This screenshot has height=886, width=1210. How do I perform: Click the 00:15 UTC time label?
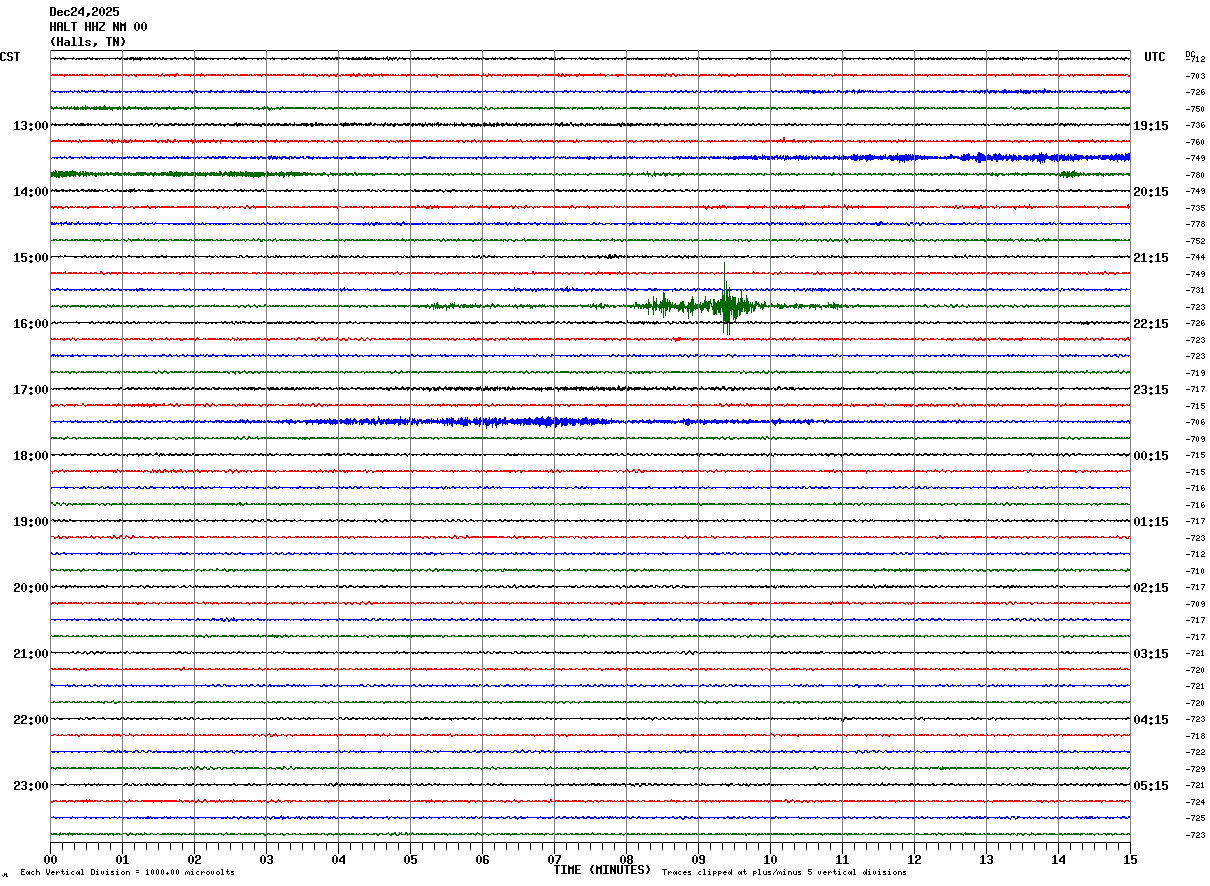pyautogui.click(x=1150, y=456)
